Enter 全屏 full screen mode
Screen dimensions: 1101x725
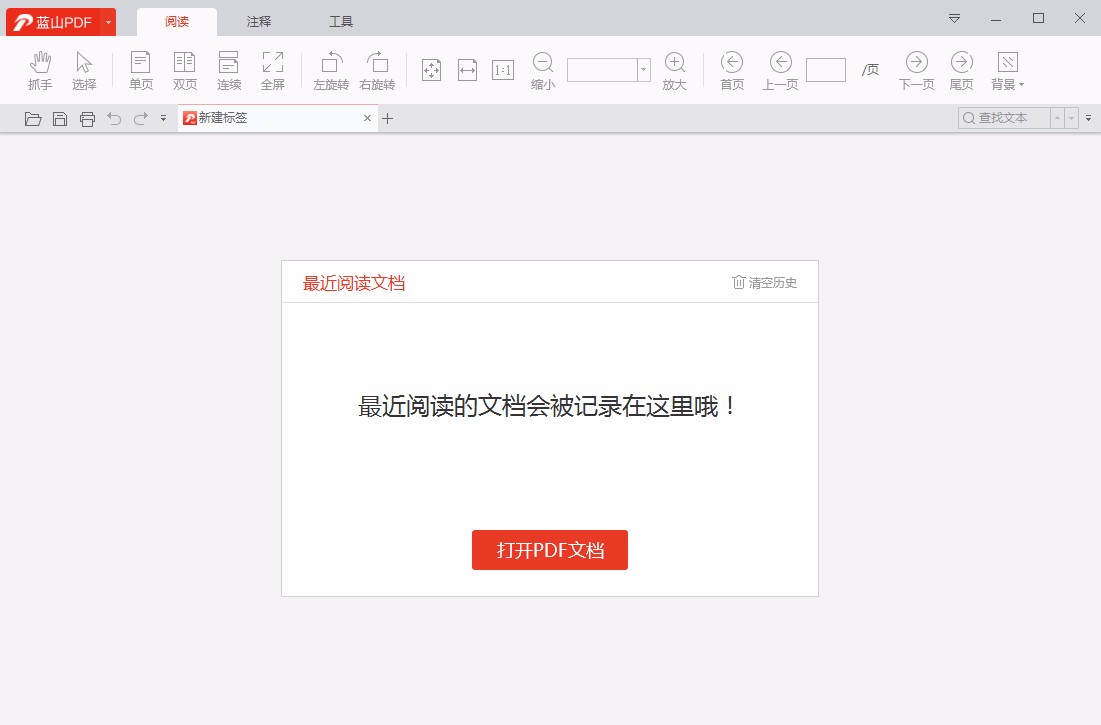click(x=273, y=69)
